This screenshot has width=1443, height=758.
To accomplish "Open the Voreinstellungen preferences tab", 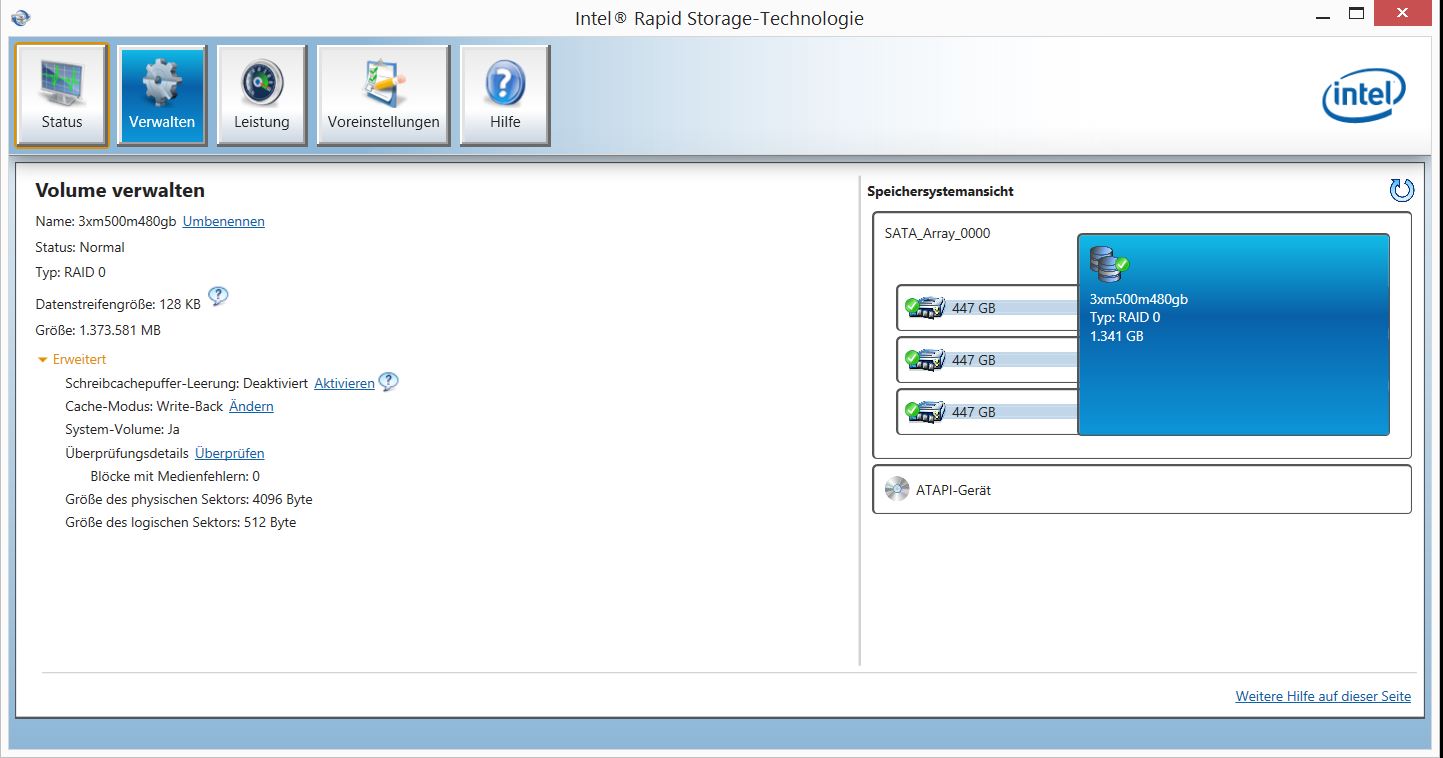I will (x=383, y=96).
